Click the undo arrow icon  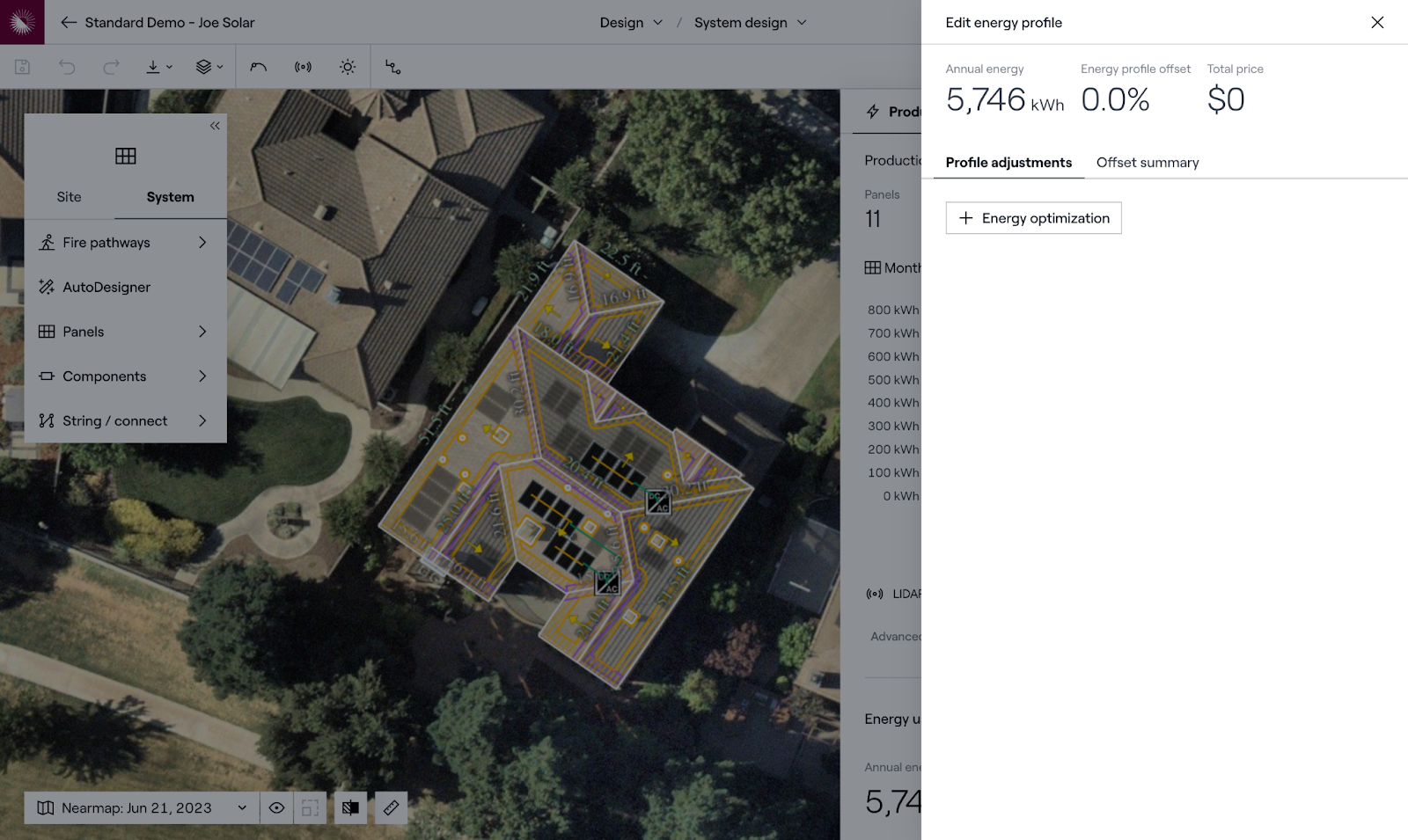pos(67,67)
